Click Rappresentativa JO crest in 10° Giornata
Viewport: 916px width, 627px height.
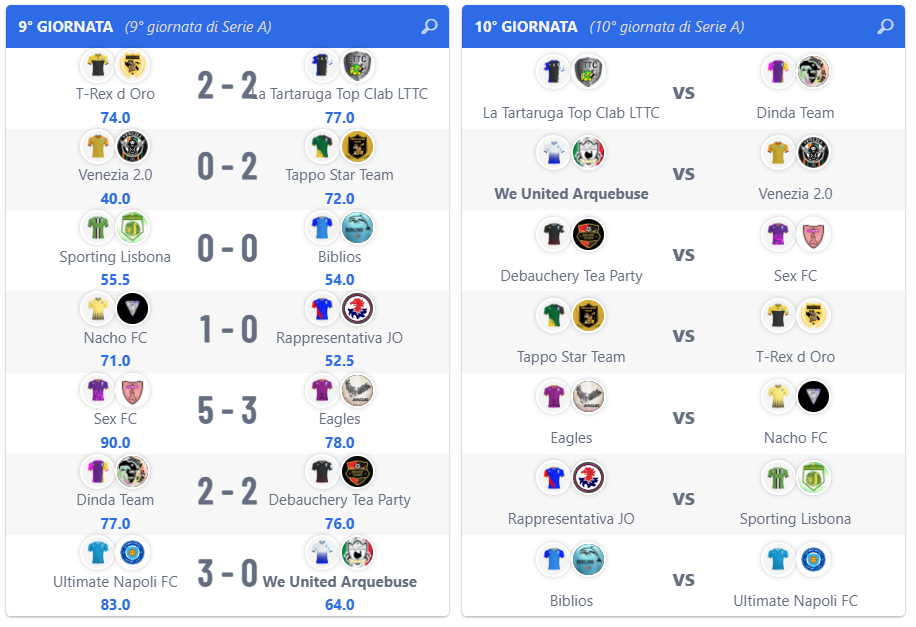pos(588,477)
